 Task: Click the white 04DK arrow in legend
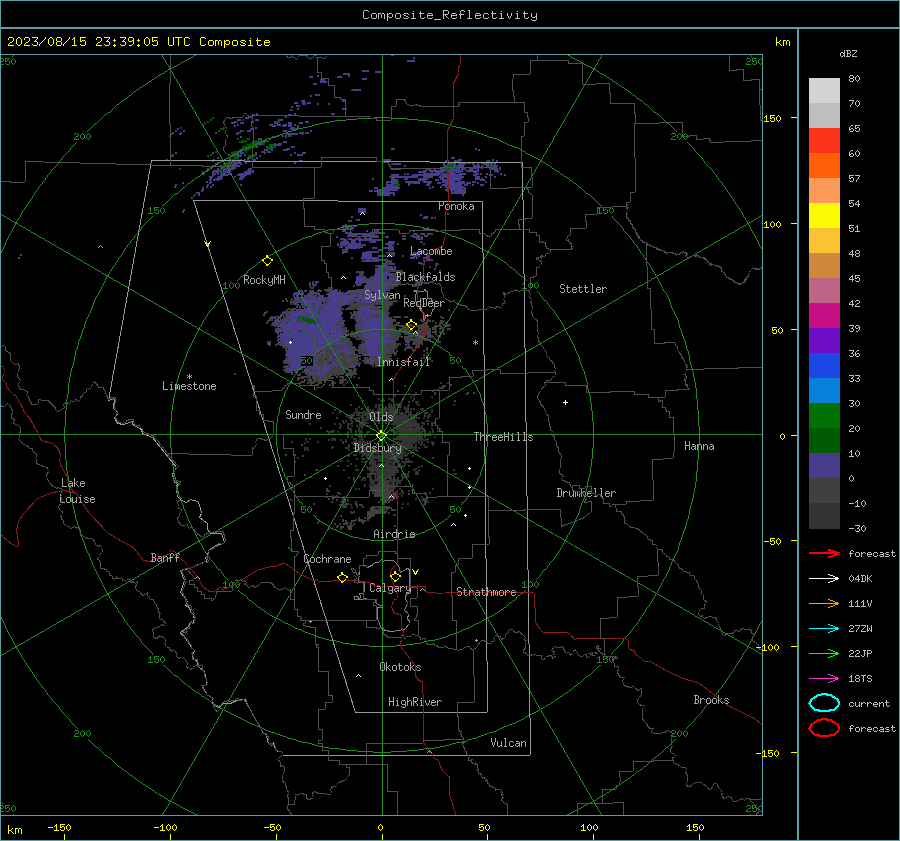point(824,579)
